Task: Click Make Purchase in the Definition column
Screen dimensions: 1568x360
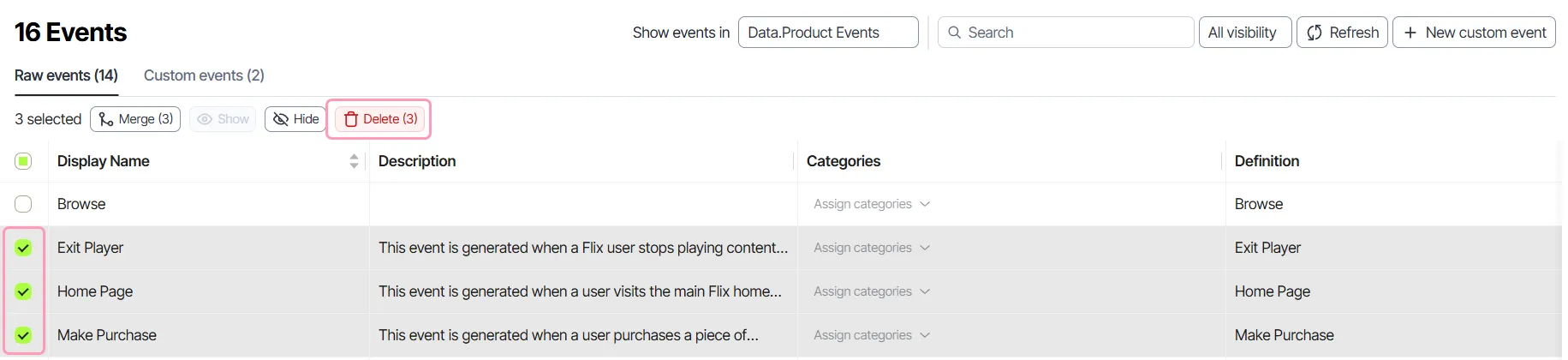Action: pyautogui.click(x=1285, y=335)
